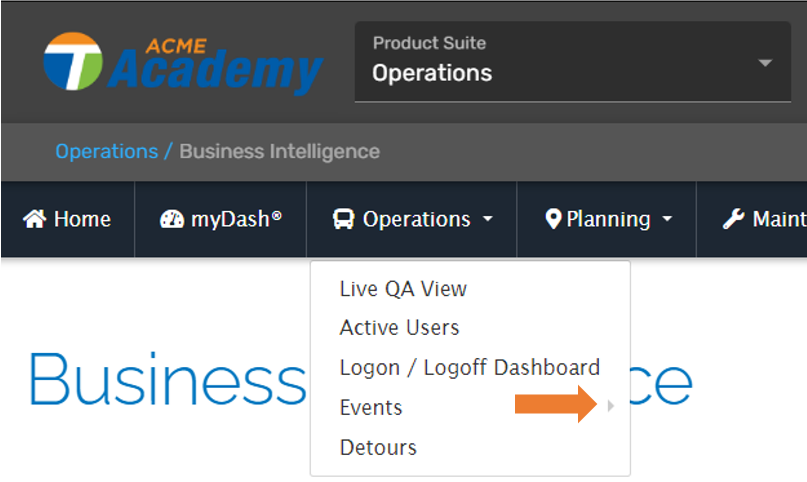This screenshot has width=807, height=482.
Task: Click the wrench icon beside Maintenance
Action: click(733, 219)
